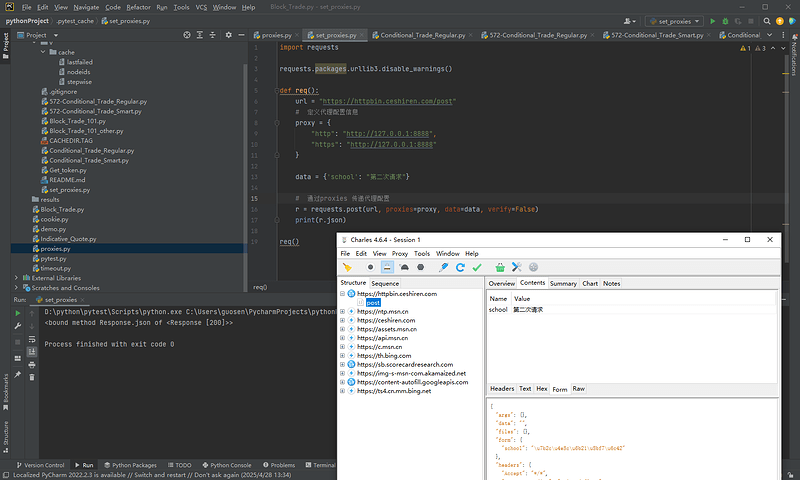The height and width of the screenshot is (480, 800).
Task: Open the Charles Tools wrench icon
Action: point(516,267)
